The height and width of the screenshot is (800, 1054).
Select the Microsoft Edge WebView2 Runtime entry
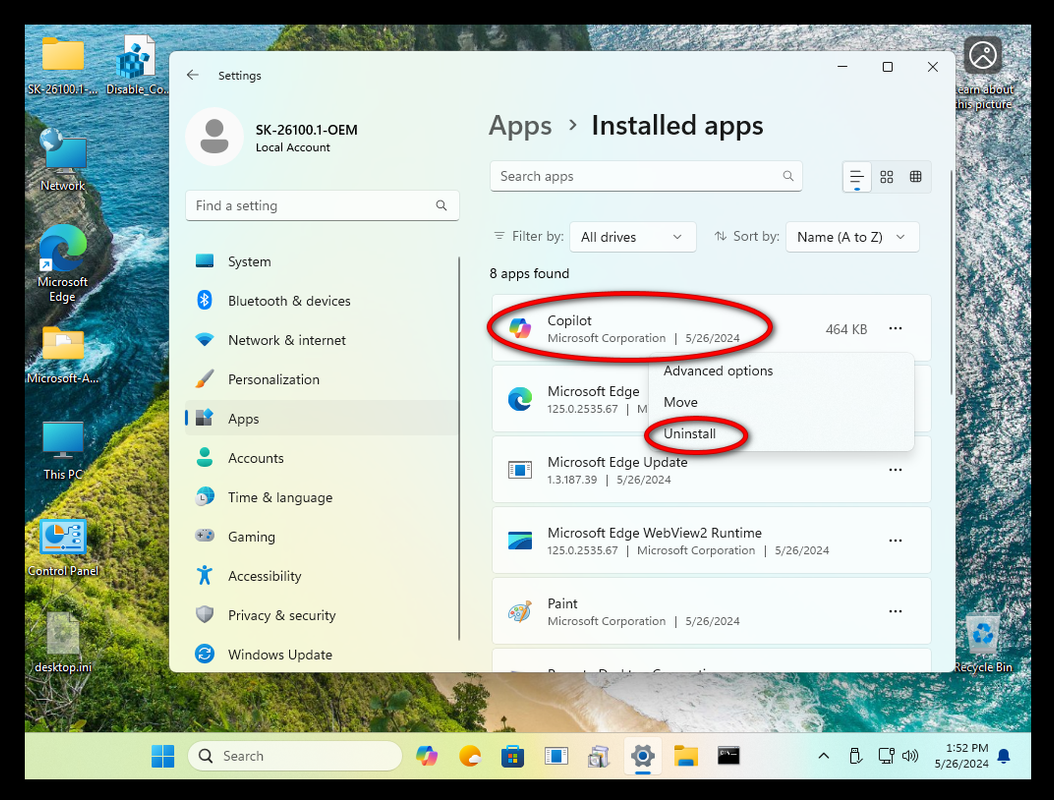tap(711, 541)
